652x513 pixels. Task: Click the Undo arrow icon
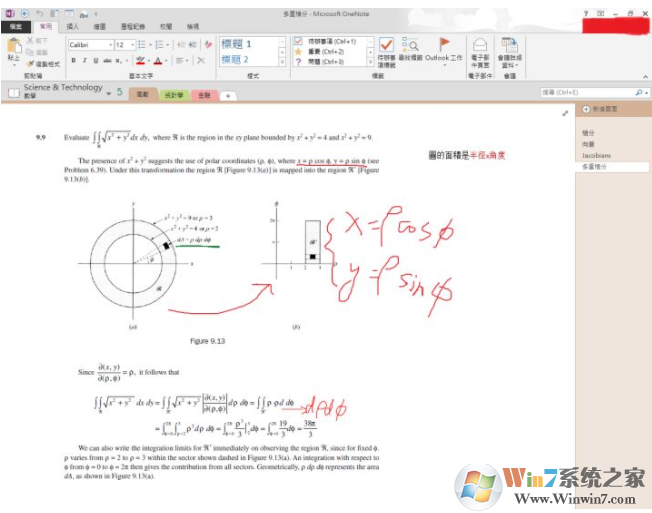40,14
